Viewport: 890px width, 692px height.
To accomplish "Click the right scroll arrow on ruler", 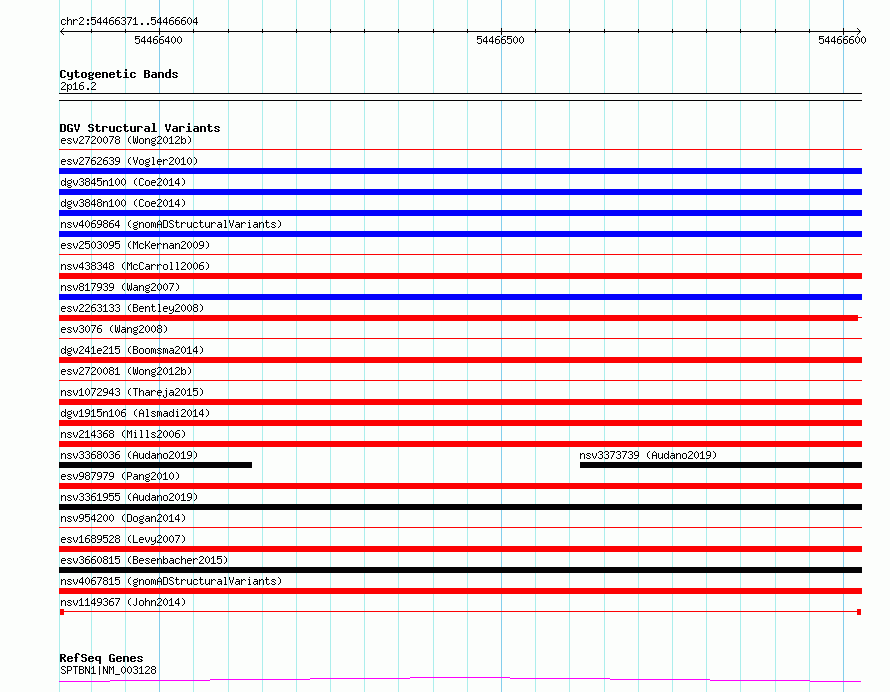I will pyautogui.click(x=859, y=32).
